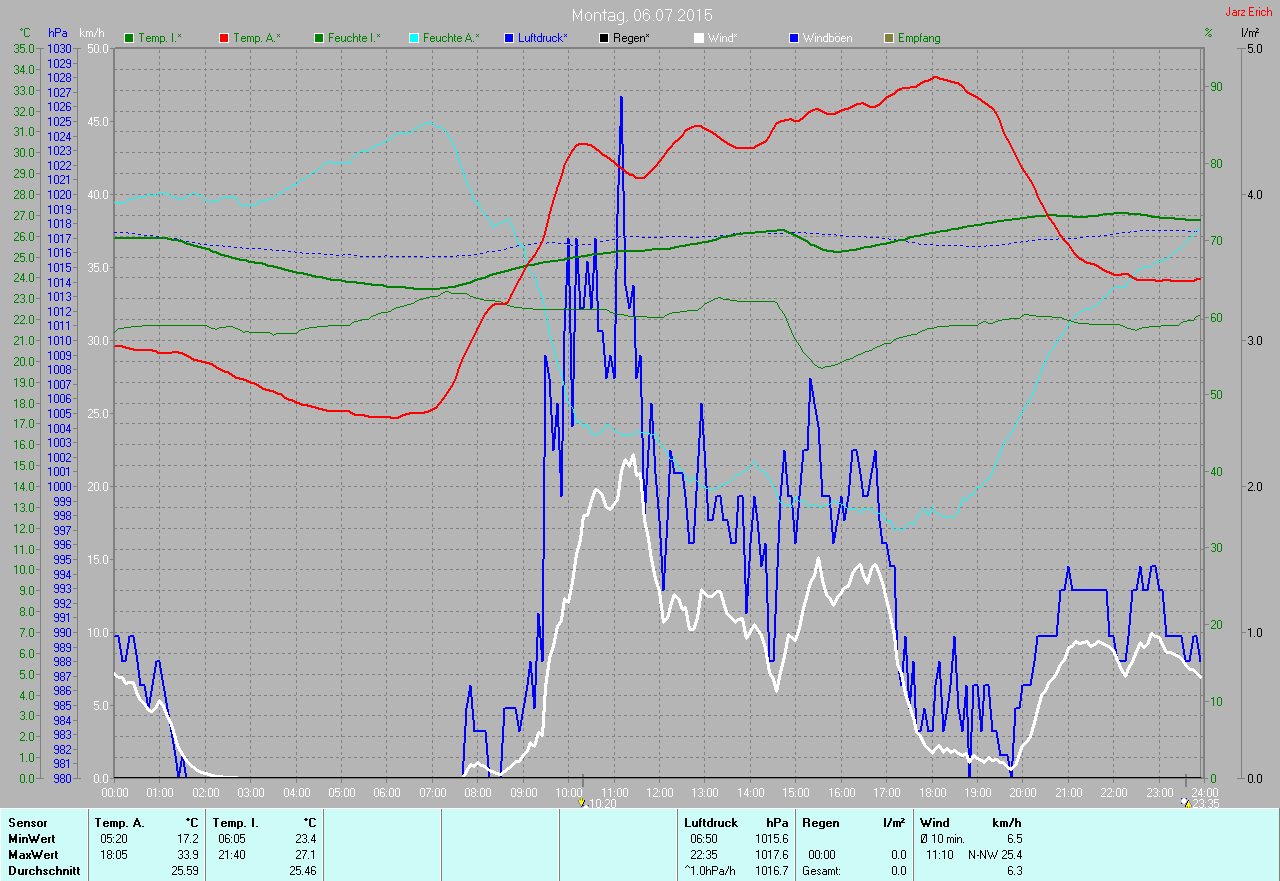Viewport: 1280px width, 881px height.
Task: Click the Durchschnitt row label
Action: coord(40,871)
